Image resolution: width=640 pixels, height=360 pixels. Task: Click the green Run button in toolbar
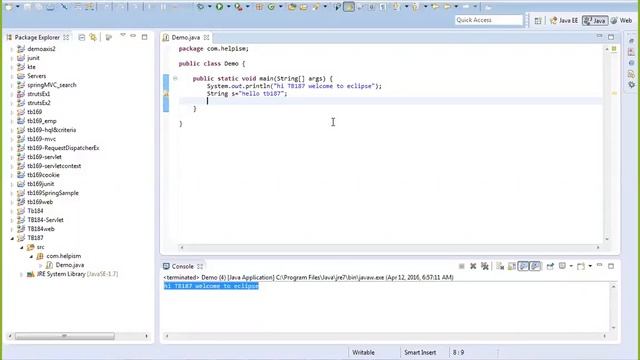[x=220, y=7]
